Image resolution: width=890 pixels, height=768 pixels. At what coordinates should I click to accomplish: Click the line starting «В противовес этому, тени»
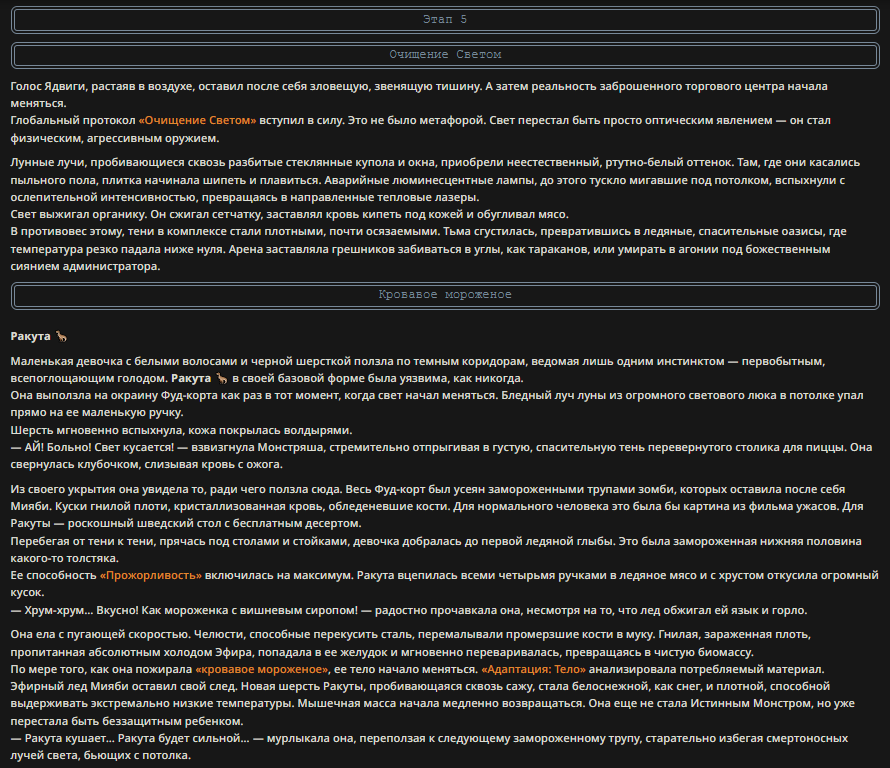point(428,232)
